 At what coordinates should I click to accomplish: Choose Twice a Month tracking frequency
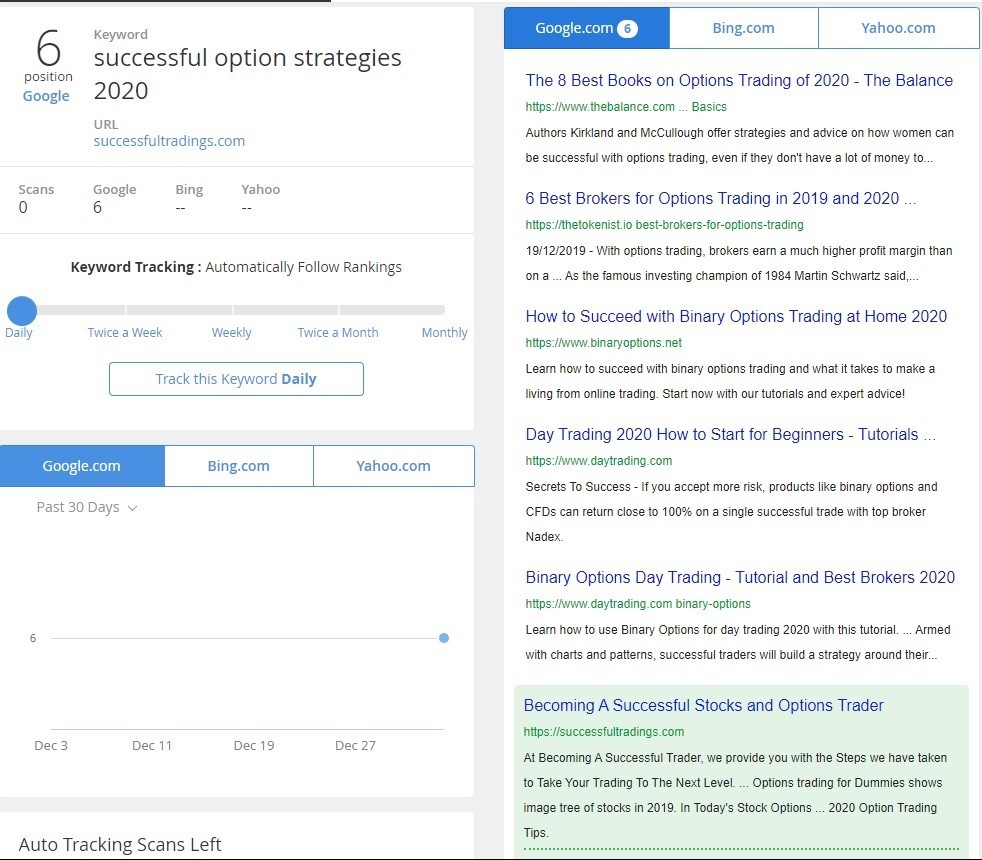point(338,333)
